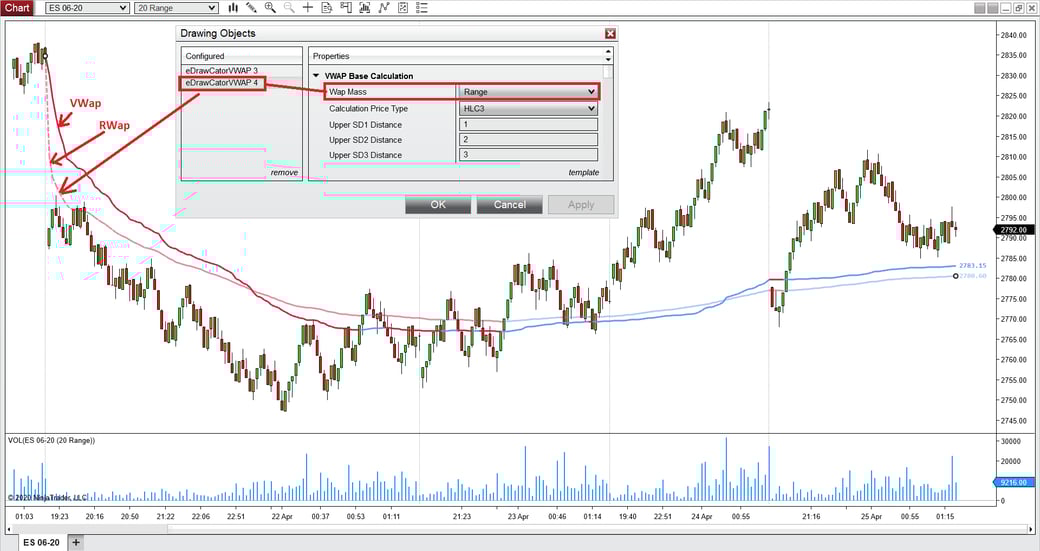Open the 20 Range interval dropdown

pyautogui.click(x=176, y=8)
